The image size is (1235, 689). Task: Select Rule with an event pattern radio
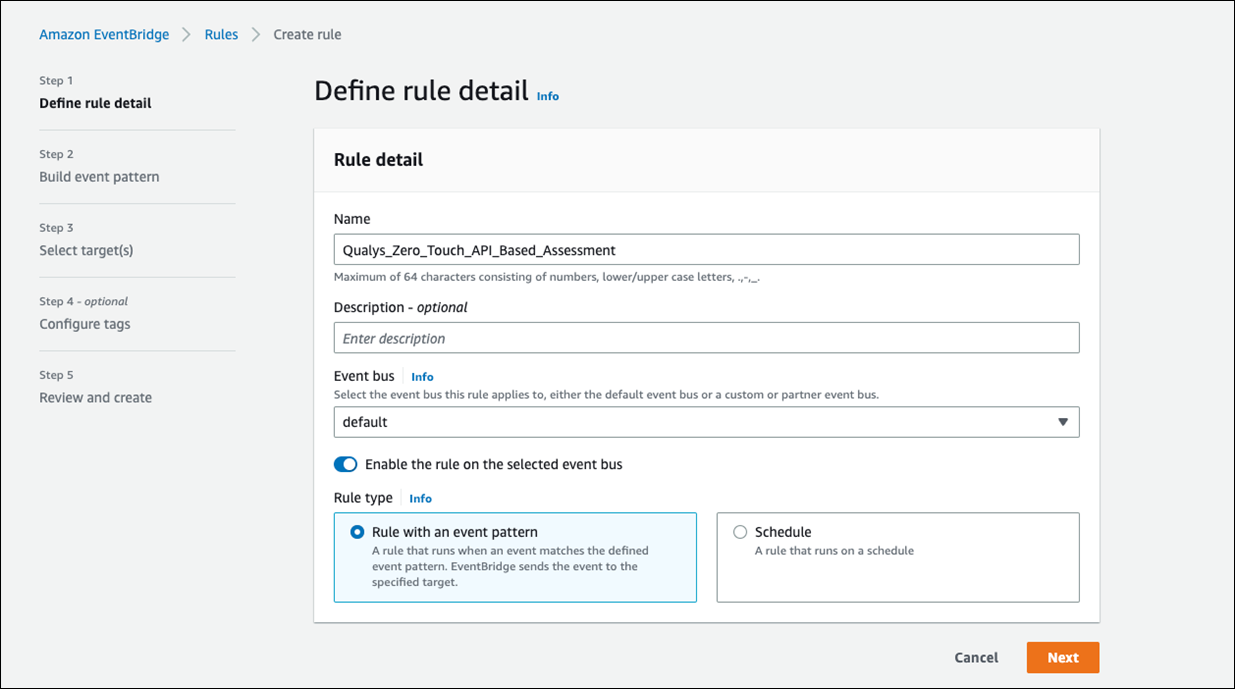[357, 533]
